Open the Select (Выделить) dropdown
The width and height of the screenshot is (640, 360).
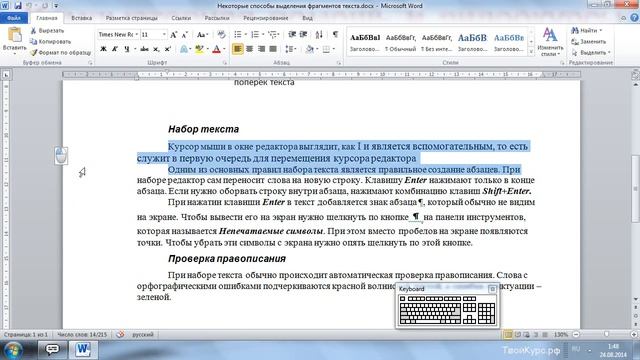click(591, 53)
